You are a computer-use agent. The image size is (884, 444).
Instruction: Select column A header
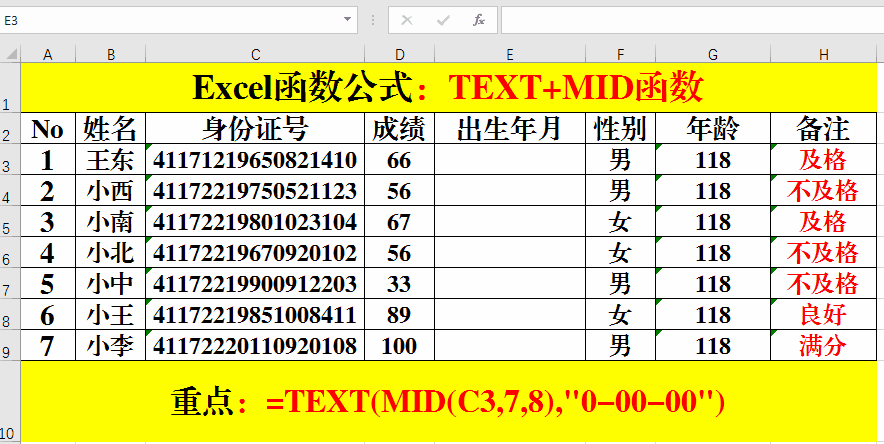[x=48, y=54]
